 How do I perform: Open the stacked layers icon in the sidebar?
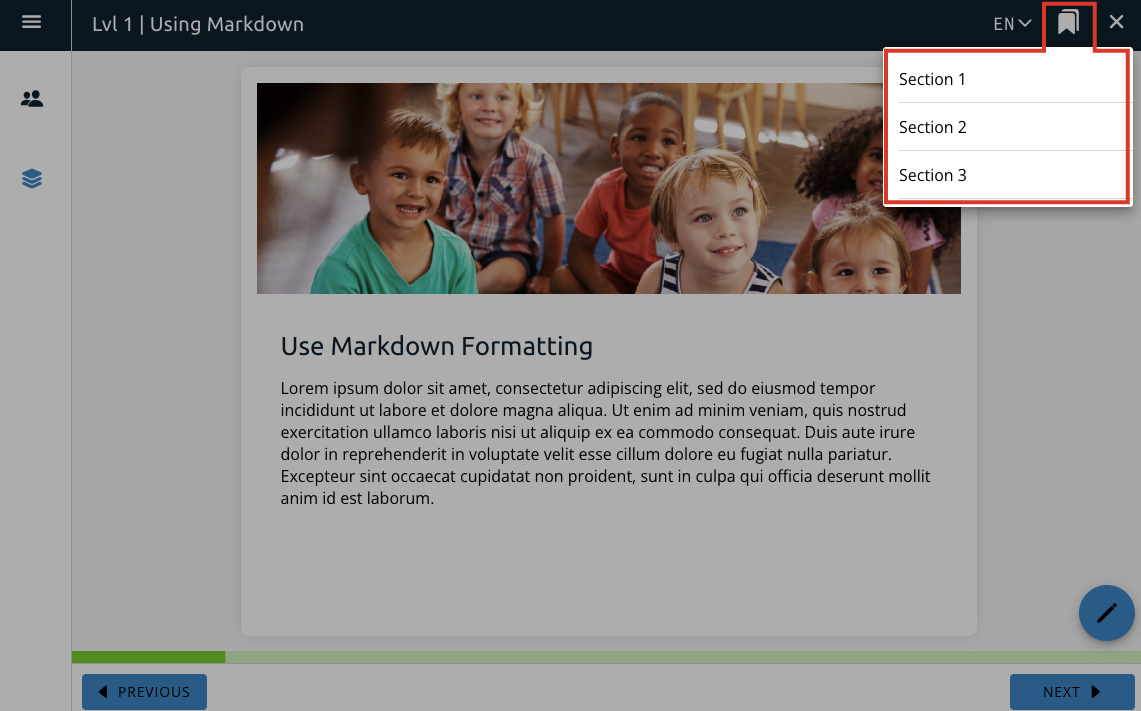click(32, 179)
